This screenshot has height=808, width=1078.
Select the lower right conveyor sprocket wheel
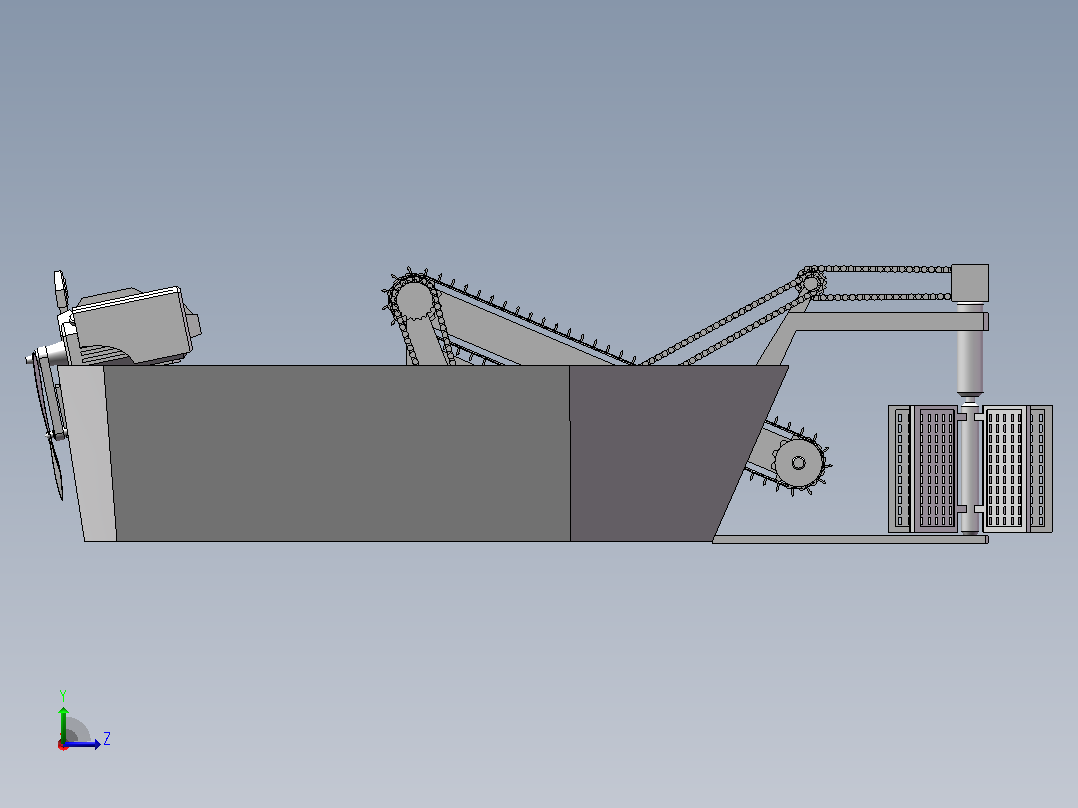point(798,463)
